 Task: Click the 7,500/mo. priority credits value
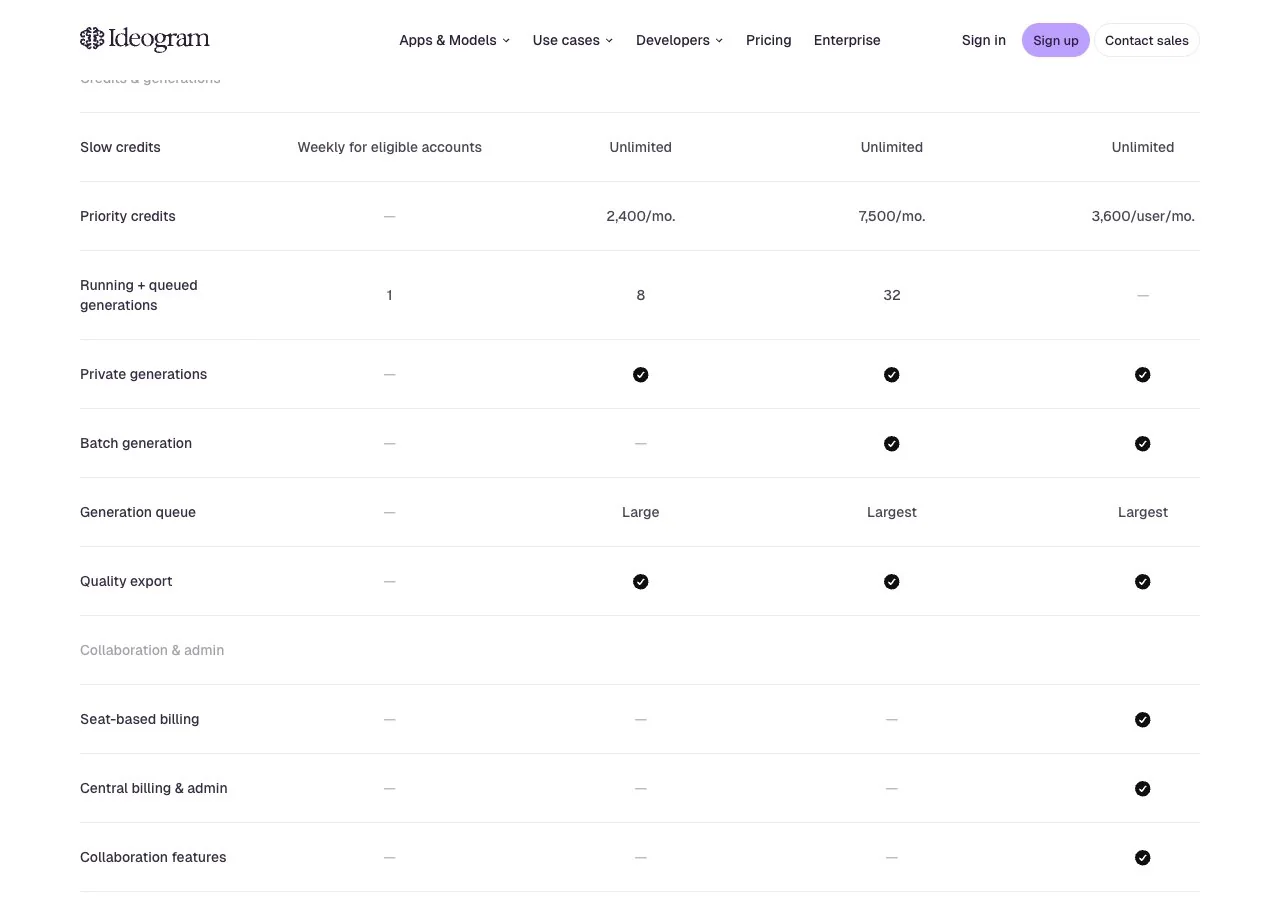click(x=892, y=216)
